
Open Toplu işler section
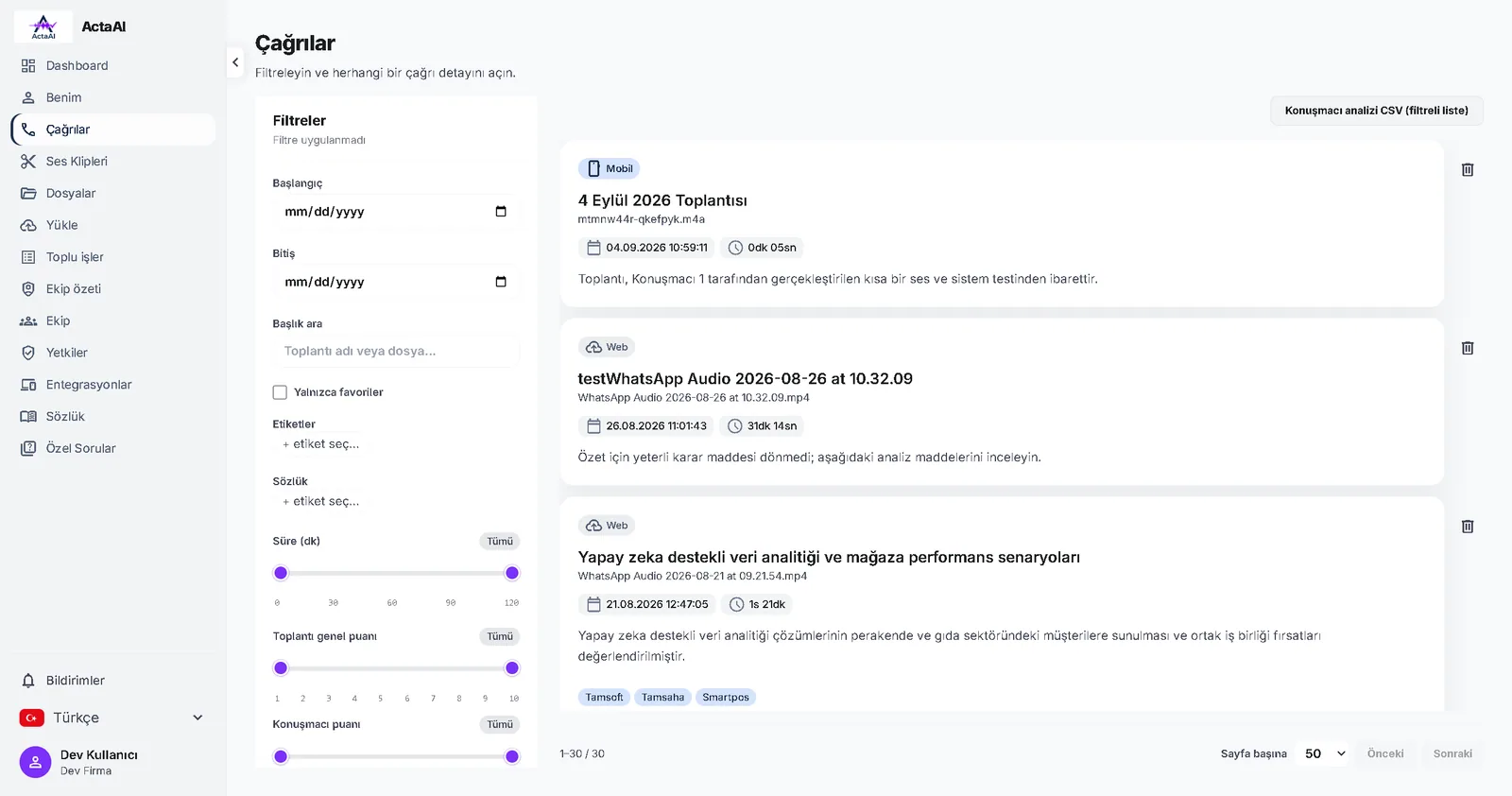click(x=113, y=257)
